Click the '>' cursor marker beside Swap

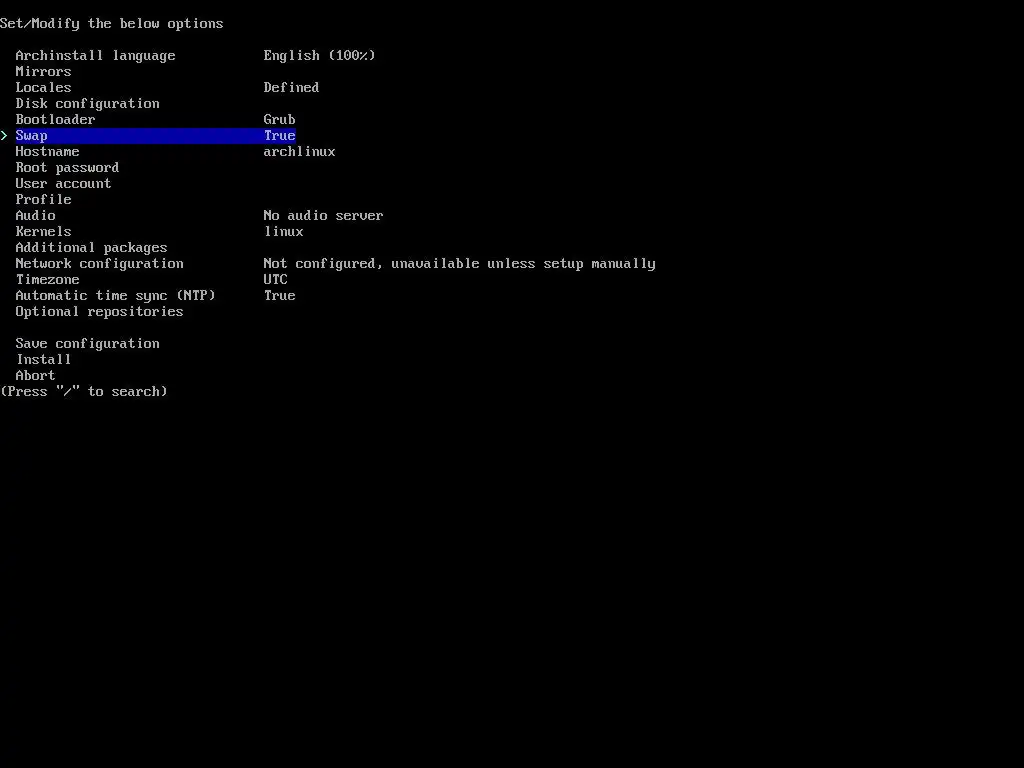coord(4,136)
